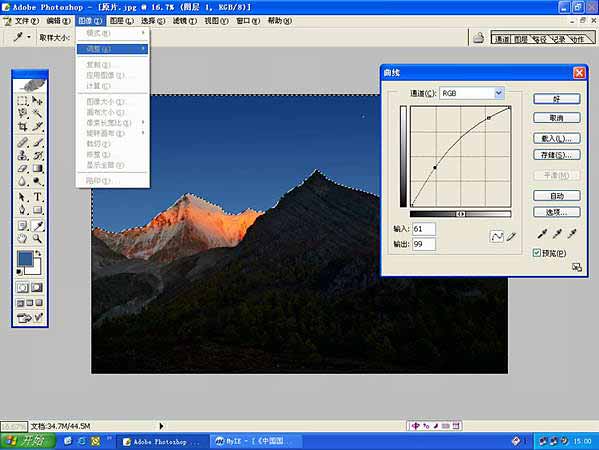Viewport: 599px width, 450px height.
Task: Click the 输入 input value field
Action: 424,229
